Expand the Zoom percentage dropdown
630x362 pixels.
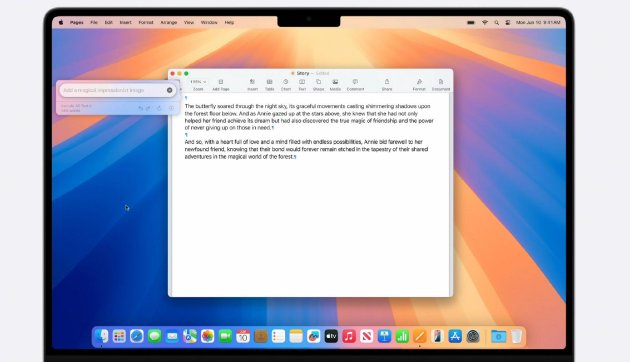(x=198, y=82)
